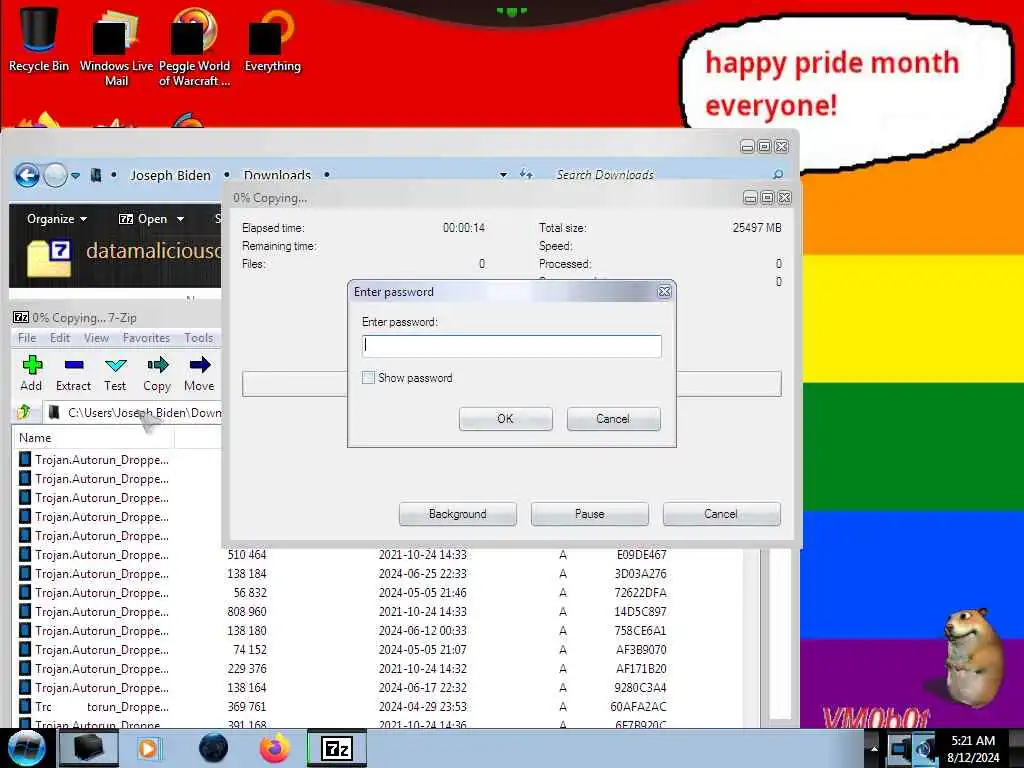
Task: Select file row with CRC 758CE6A1
Action: 379,630
